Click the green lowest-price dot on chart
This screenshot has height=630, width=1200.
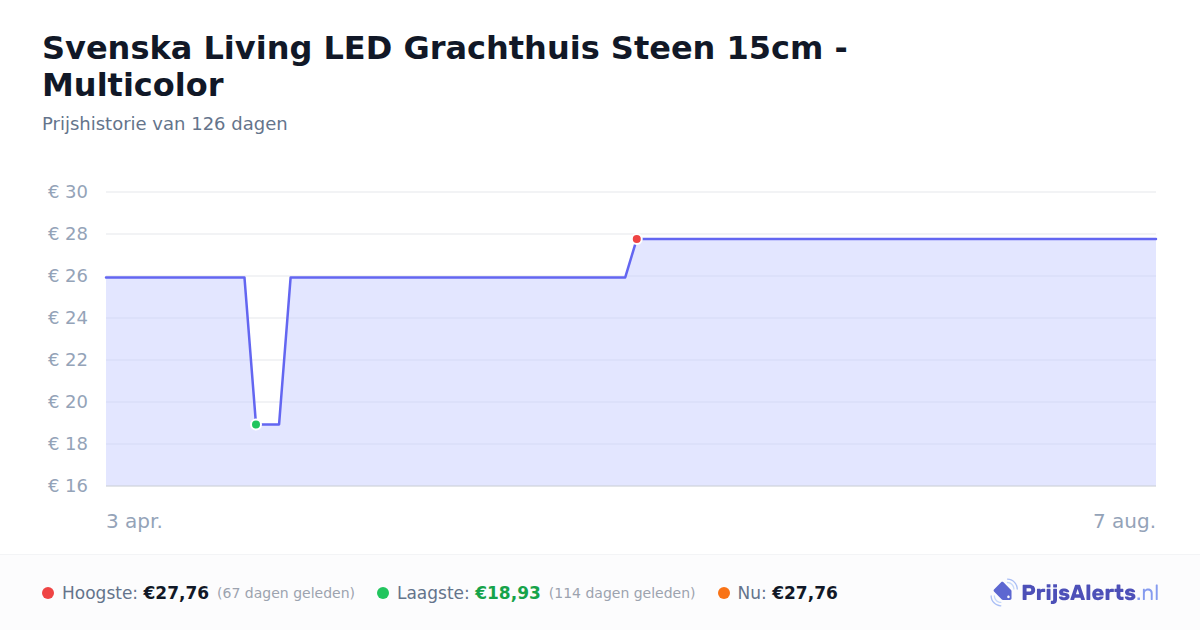[256, 425]
